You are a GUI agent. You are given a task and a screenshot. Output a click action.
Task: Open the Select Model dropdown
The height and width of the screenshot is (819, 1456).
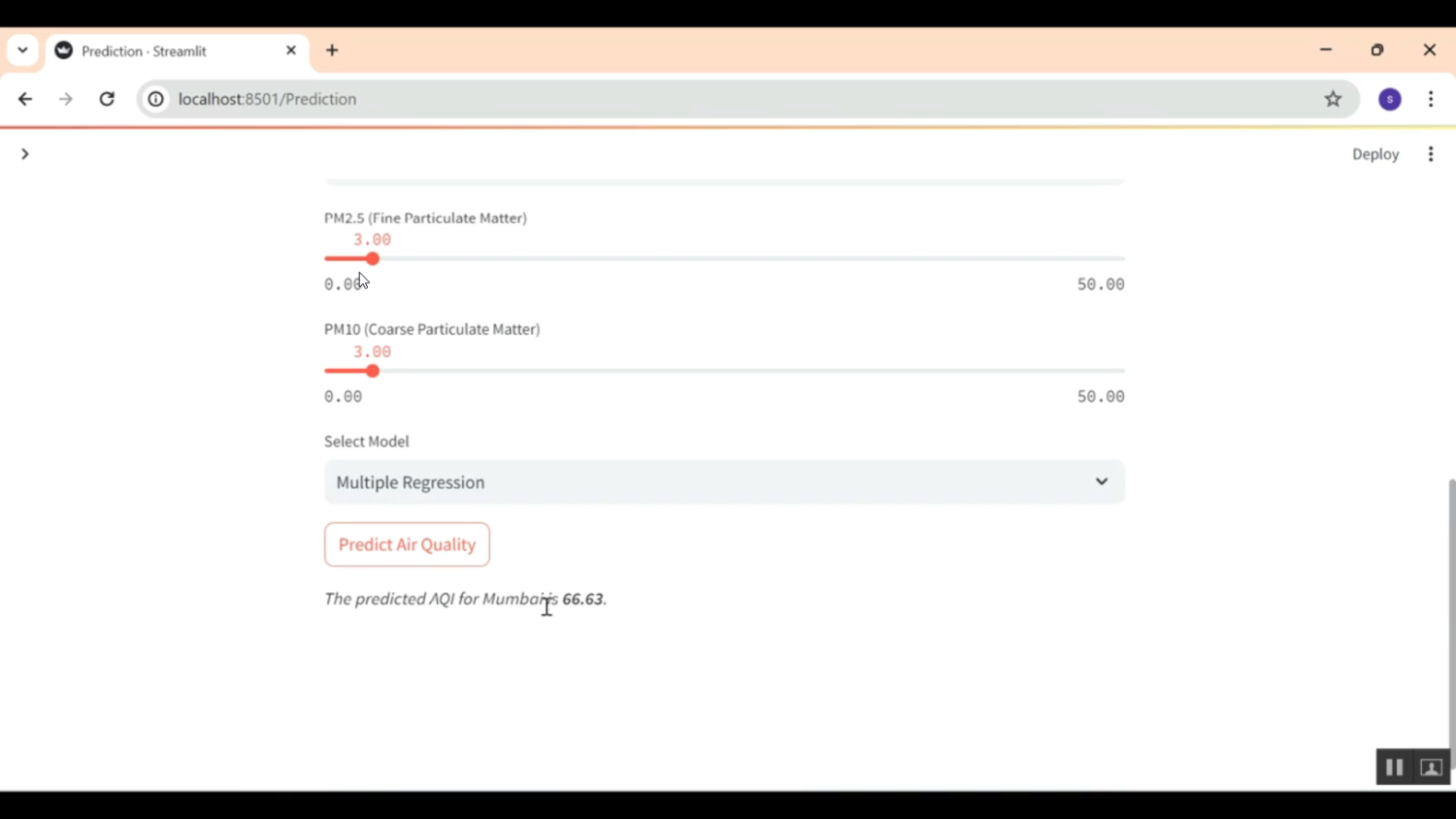click(x=724, y=482)
